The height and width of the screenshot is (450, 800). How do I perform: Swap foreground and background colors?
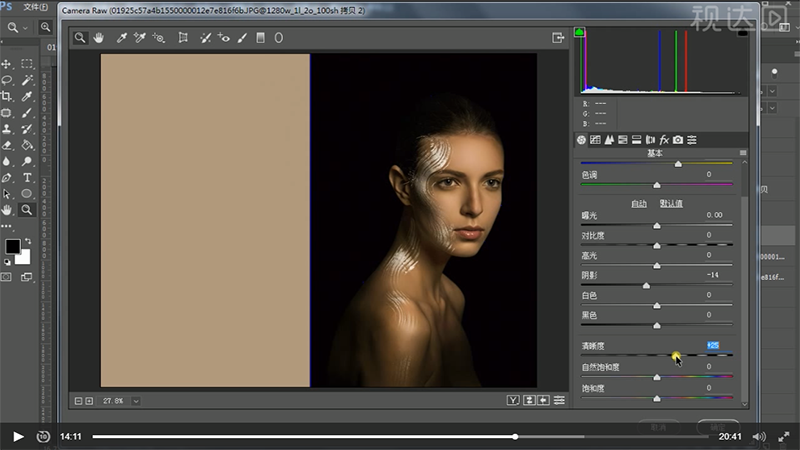[28, 241]
